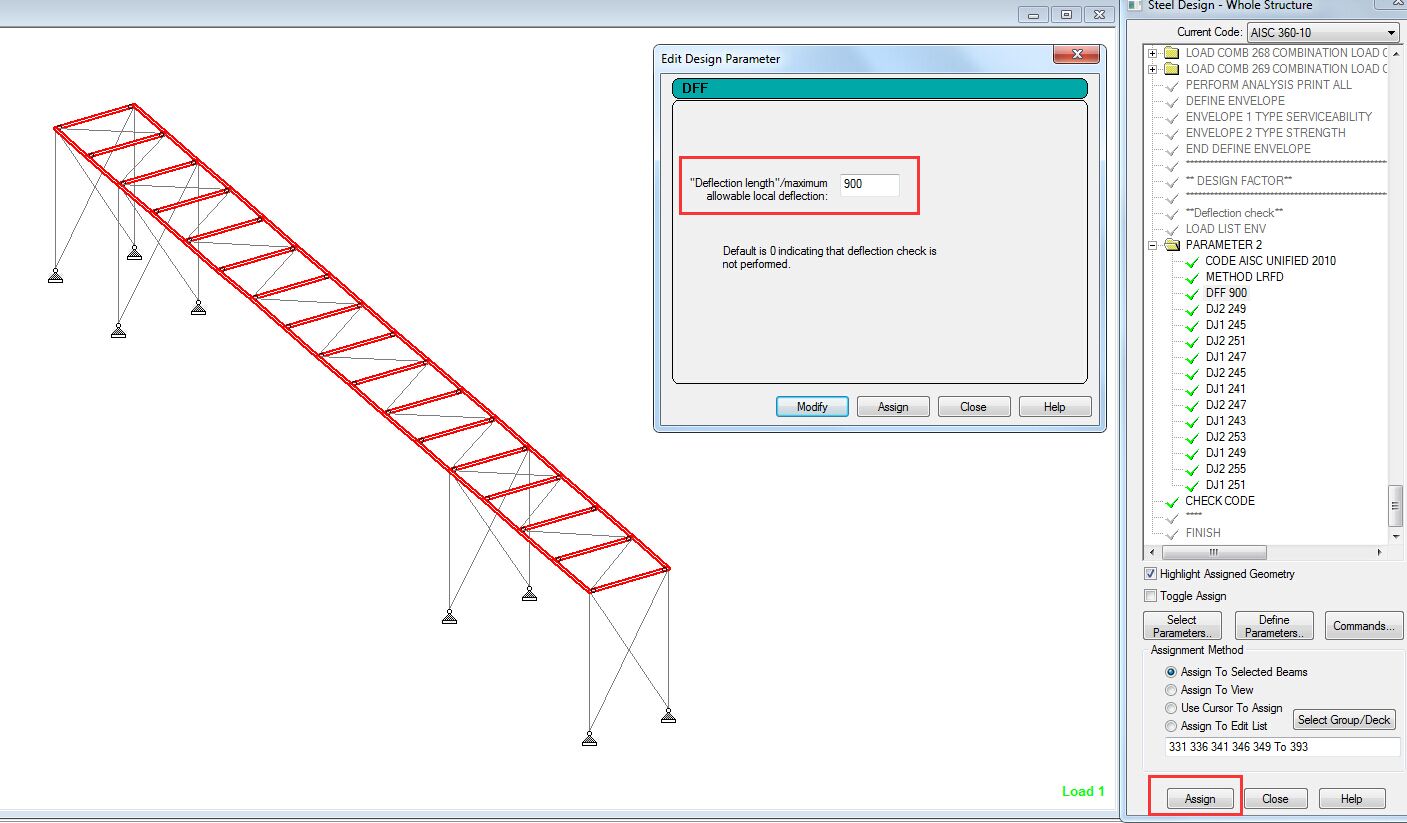
Task: Select the LOAD COMB 268 row
Action: 1286,53
